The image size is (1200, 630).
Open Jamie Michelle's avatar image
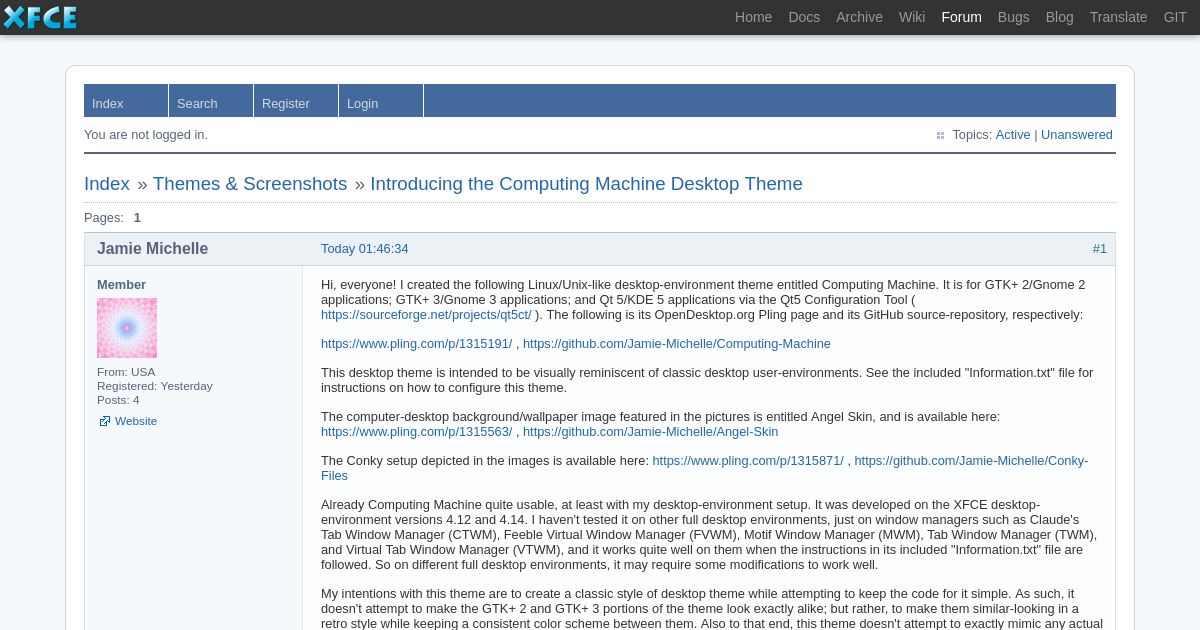click(127, 328)
